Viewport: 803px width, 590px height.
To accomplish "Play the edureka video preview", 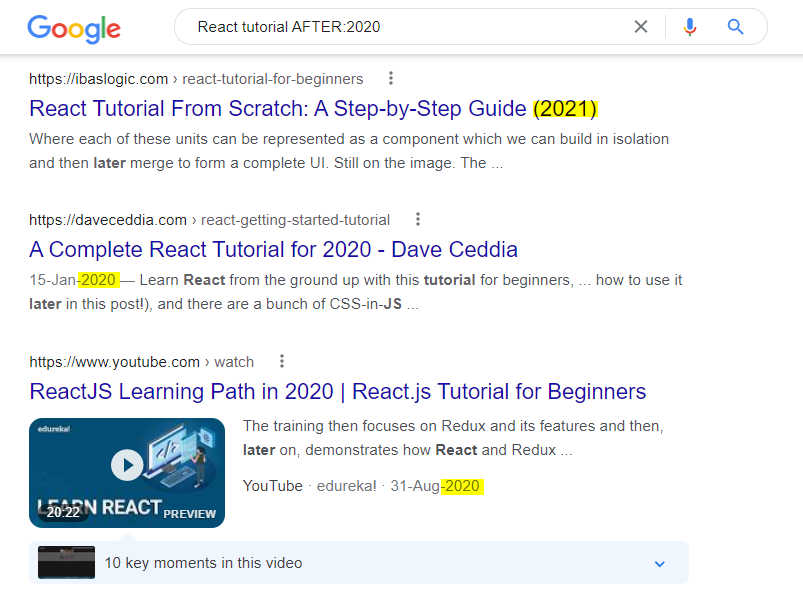I will point(127,465).
